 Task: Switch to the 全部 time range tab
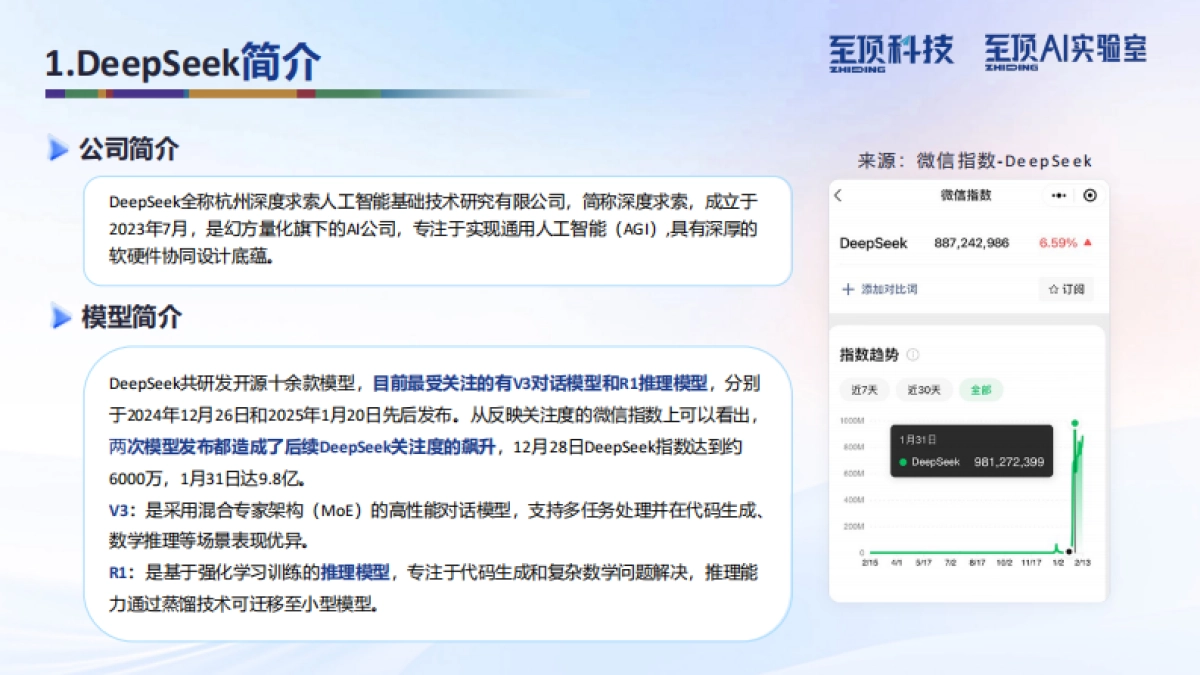click(x=981, y=390)
